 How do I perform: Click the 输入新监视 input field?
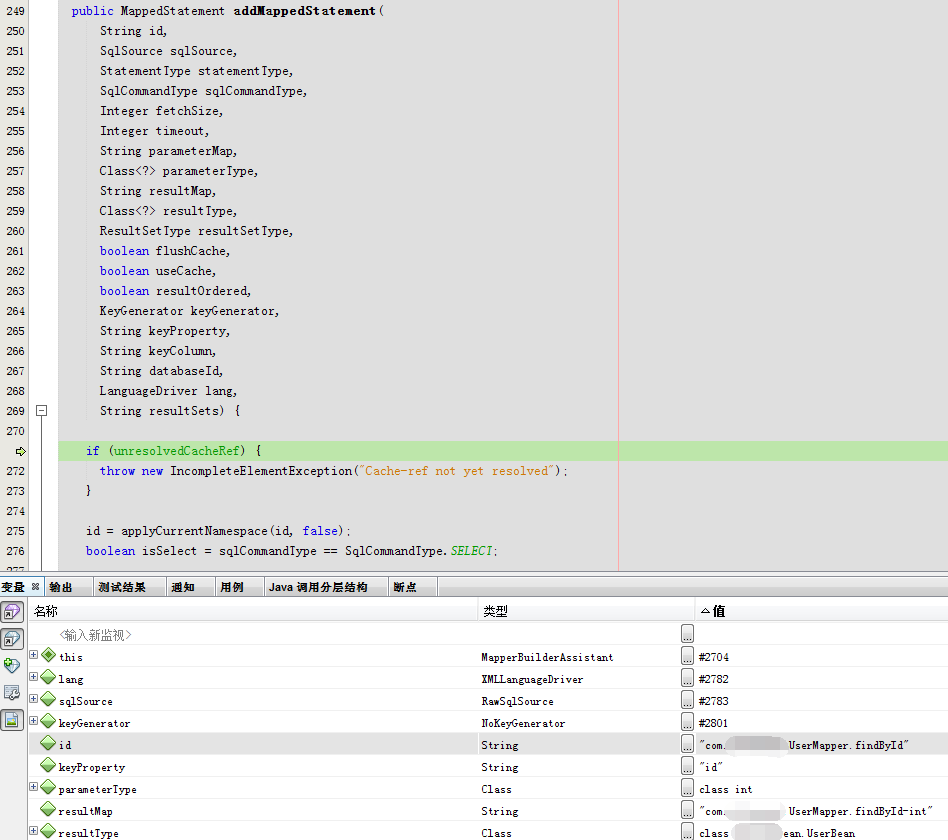click(x=95, y=635)
